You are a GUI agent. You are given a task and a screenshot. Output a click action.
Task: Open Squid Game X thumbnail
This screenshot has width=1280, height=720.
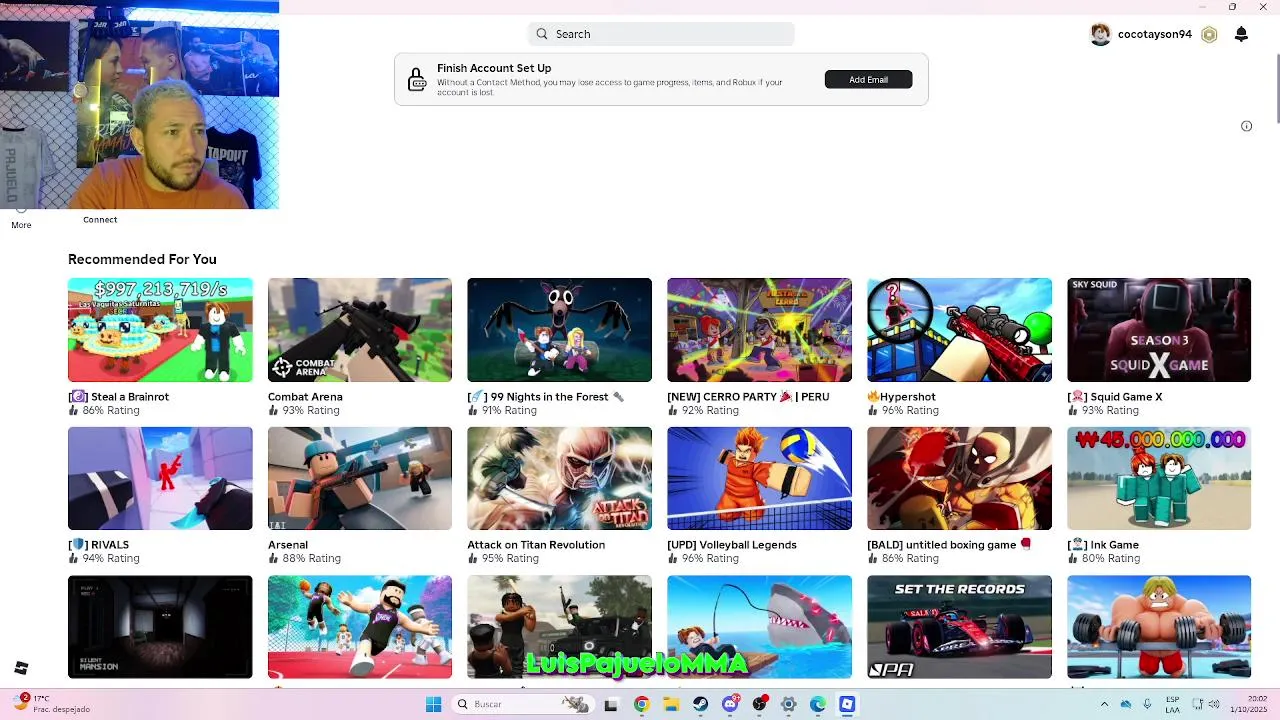coord(1159,330)
